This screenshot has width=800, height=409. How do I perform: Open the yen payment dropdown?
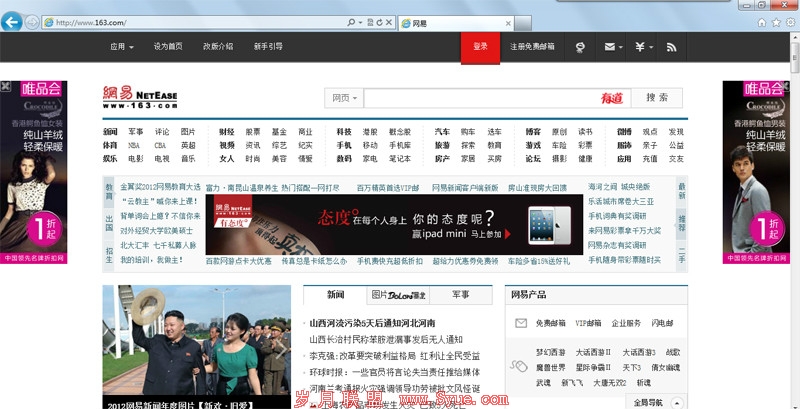coord(643,47)
